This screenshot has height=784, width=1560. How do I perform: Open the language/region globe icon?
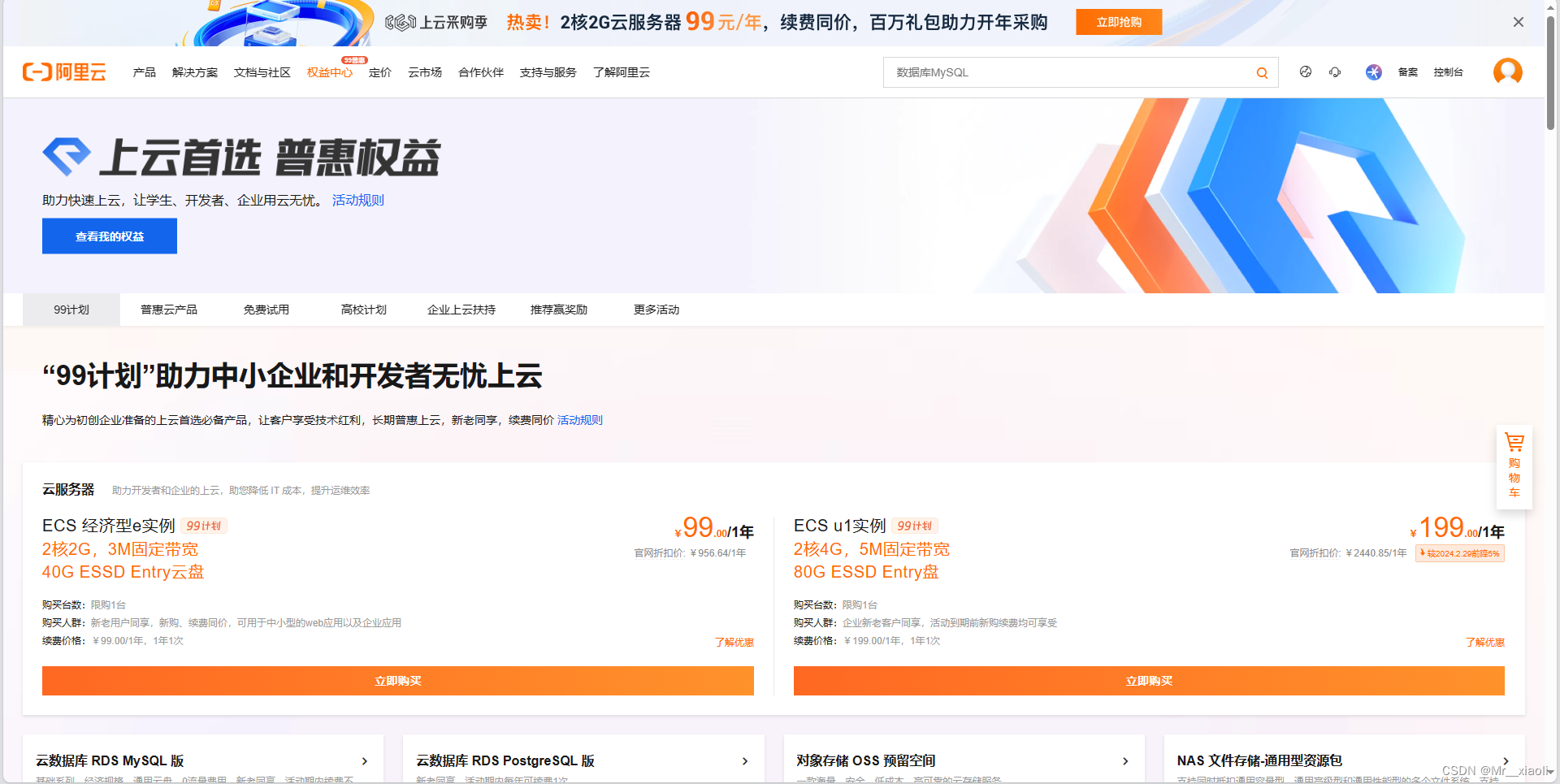pyautogui.click(x=1305, y=72)
